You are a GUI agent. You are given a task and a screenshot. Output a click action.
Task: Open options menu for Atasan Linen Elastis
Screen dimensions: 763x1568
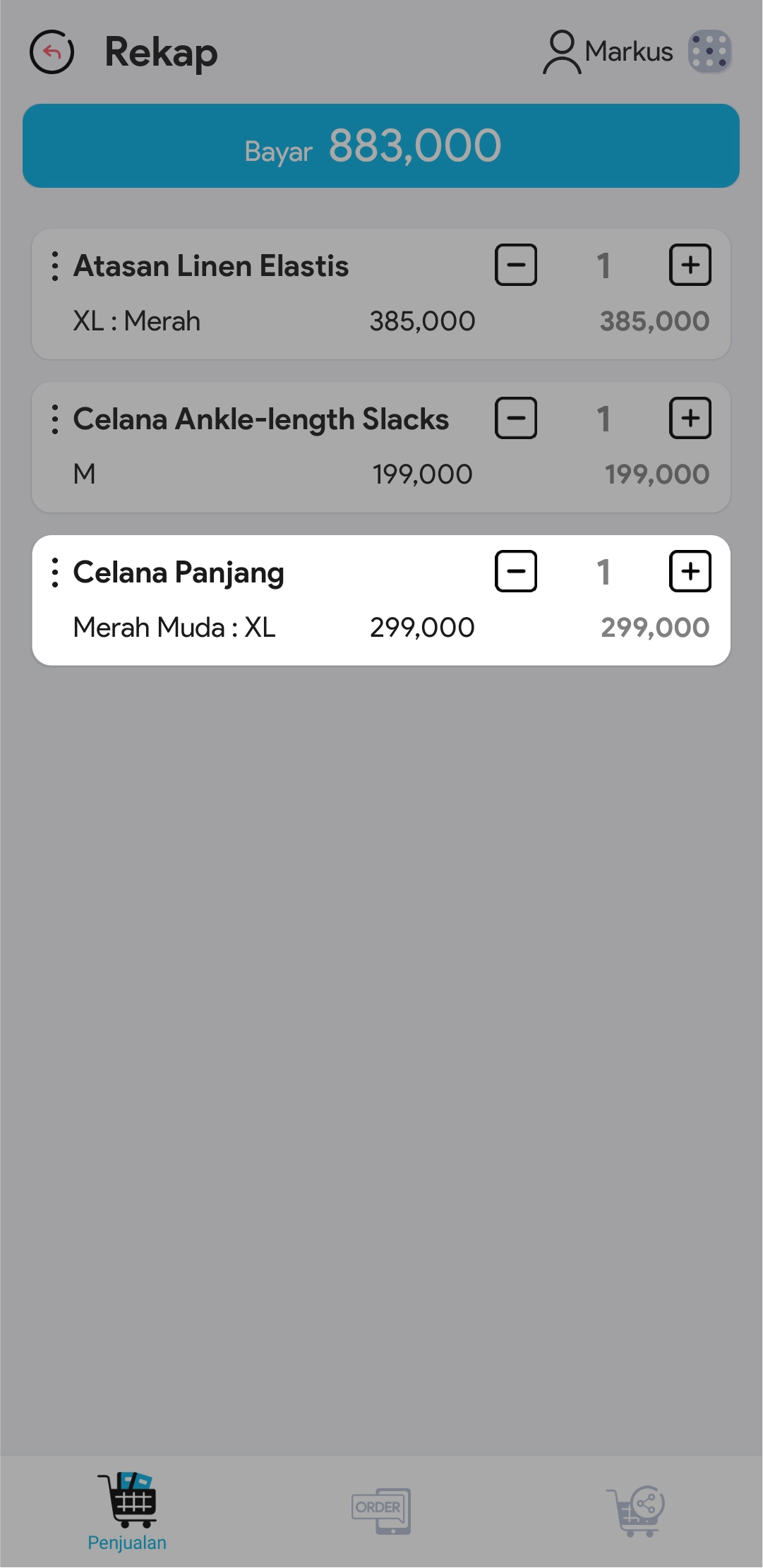click(55, 266)
